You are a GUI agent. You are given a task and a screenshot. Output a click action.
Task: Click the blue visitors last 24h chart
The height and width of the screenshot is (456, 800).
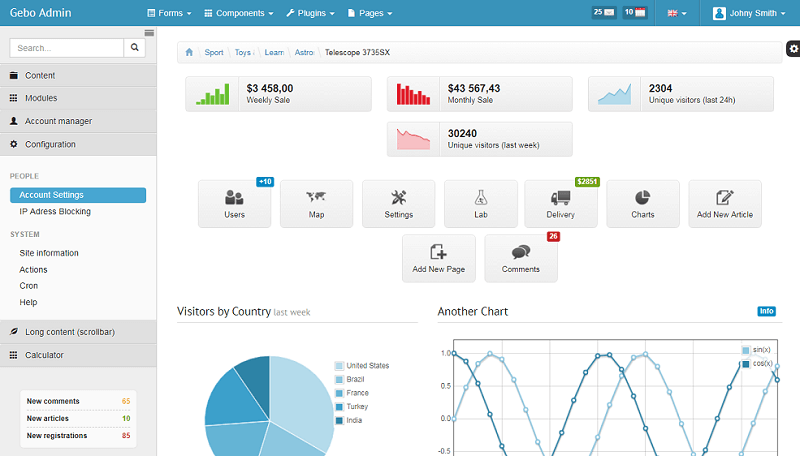pos(614,94)
